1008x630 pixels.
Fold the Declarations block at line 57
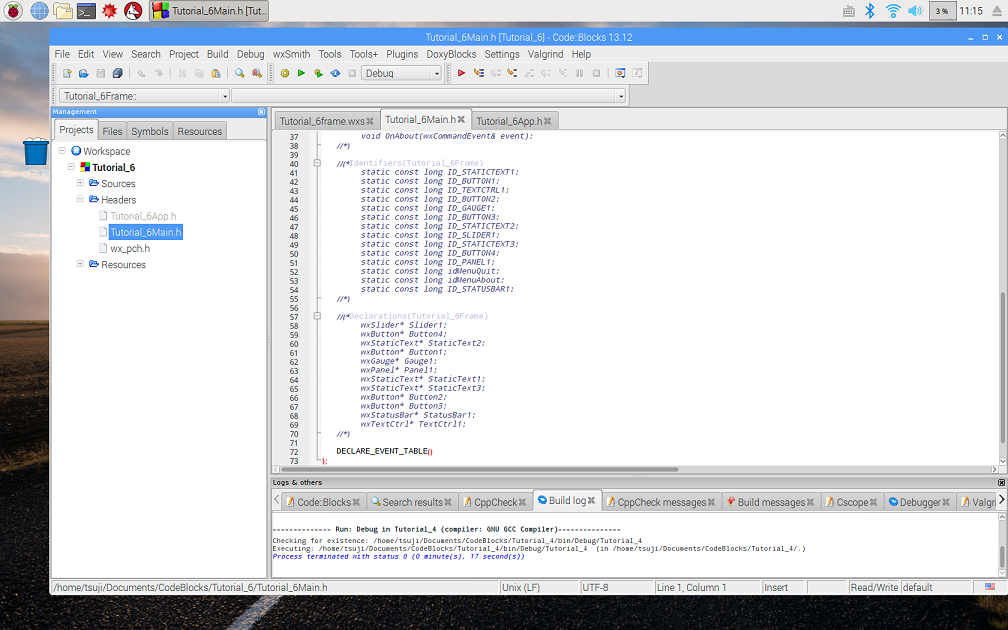click(x=317, y=316)
